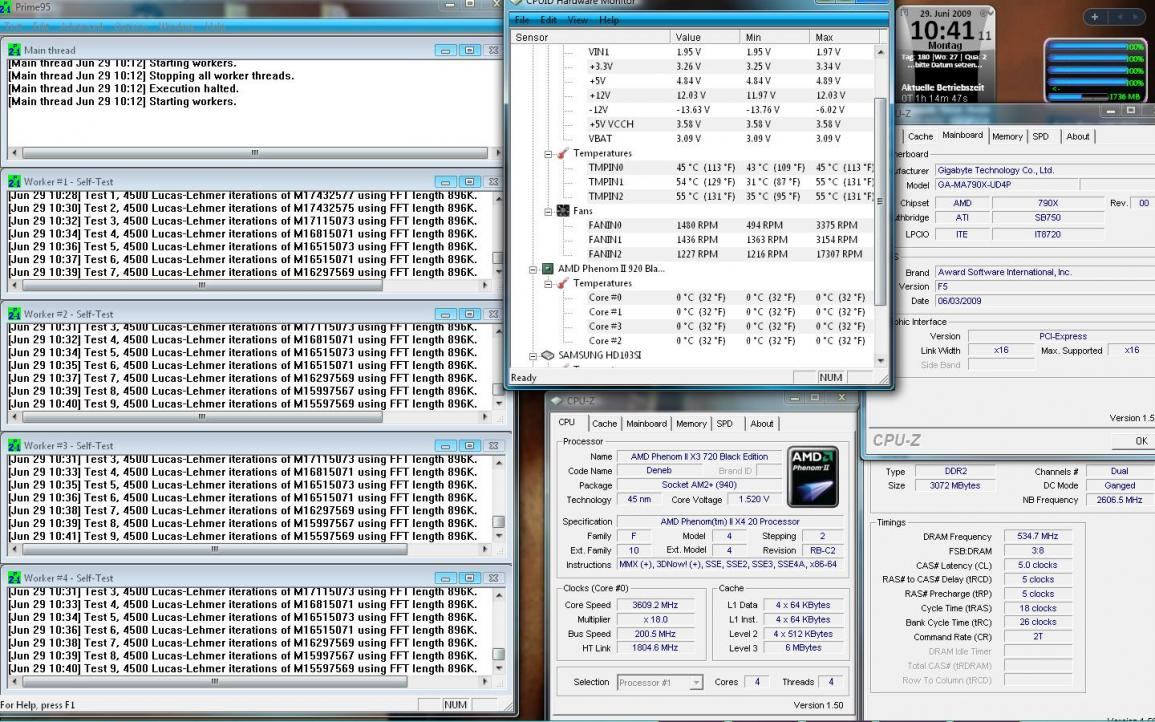
Task: Click the Worker #3 Self-Test window icon
Action: click(x=14, y=446)
